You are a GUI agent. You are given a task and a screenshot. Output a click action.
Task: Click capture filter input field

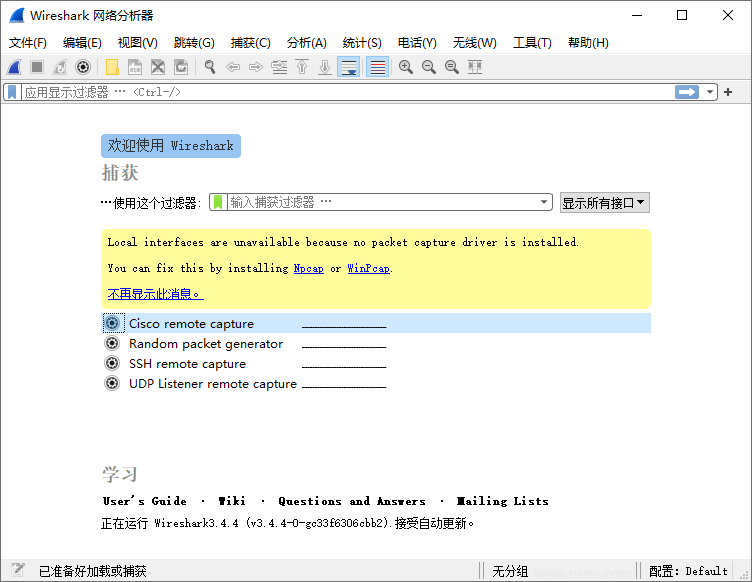click(381, 202)
